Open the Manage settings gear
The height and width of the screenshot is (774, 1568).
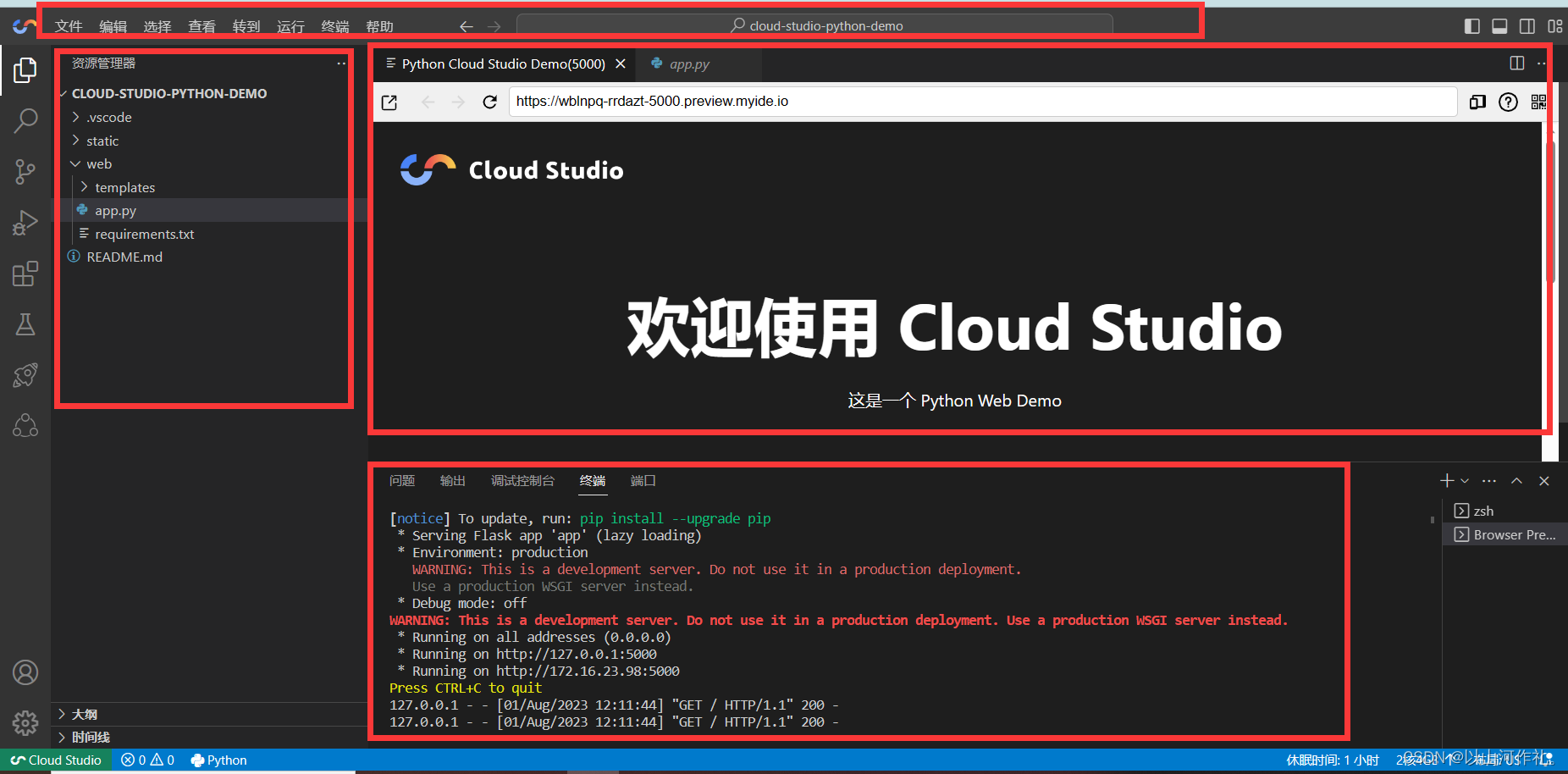tap(25, 722)
